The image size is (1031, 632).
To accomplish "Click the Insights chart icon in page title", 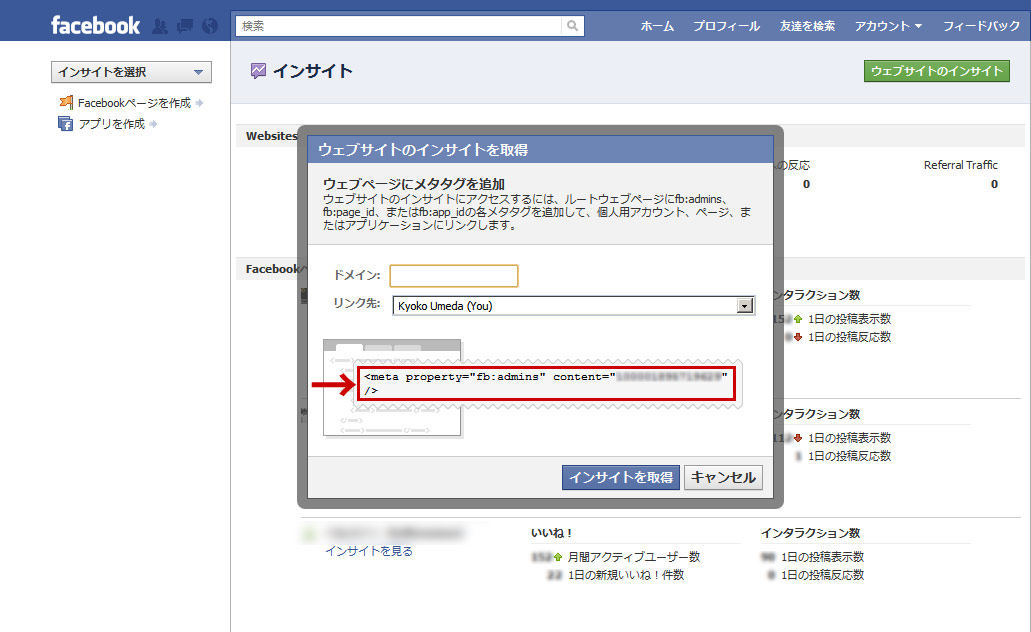I will (258, 71).
